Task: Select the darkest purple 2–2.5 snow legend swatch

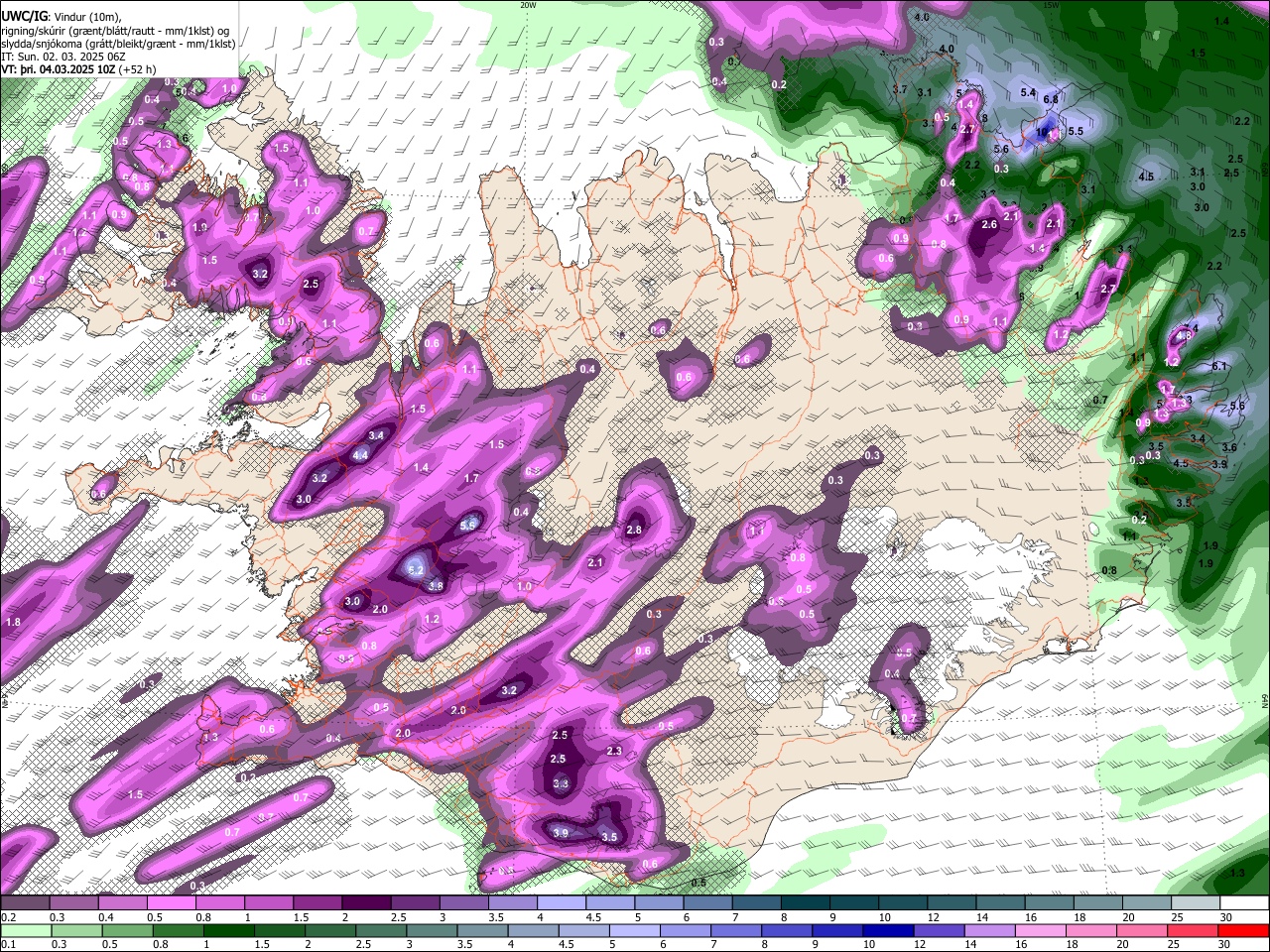Action: 366,903
